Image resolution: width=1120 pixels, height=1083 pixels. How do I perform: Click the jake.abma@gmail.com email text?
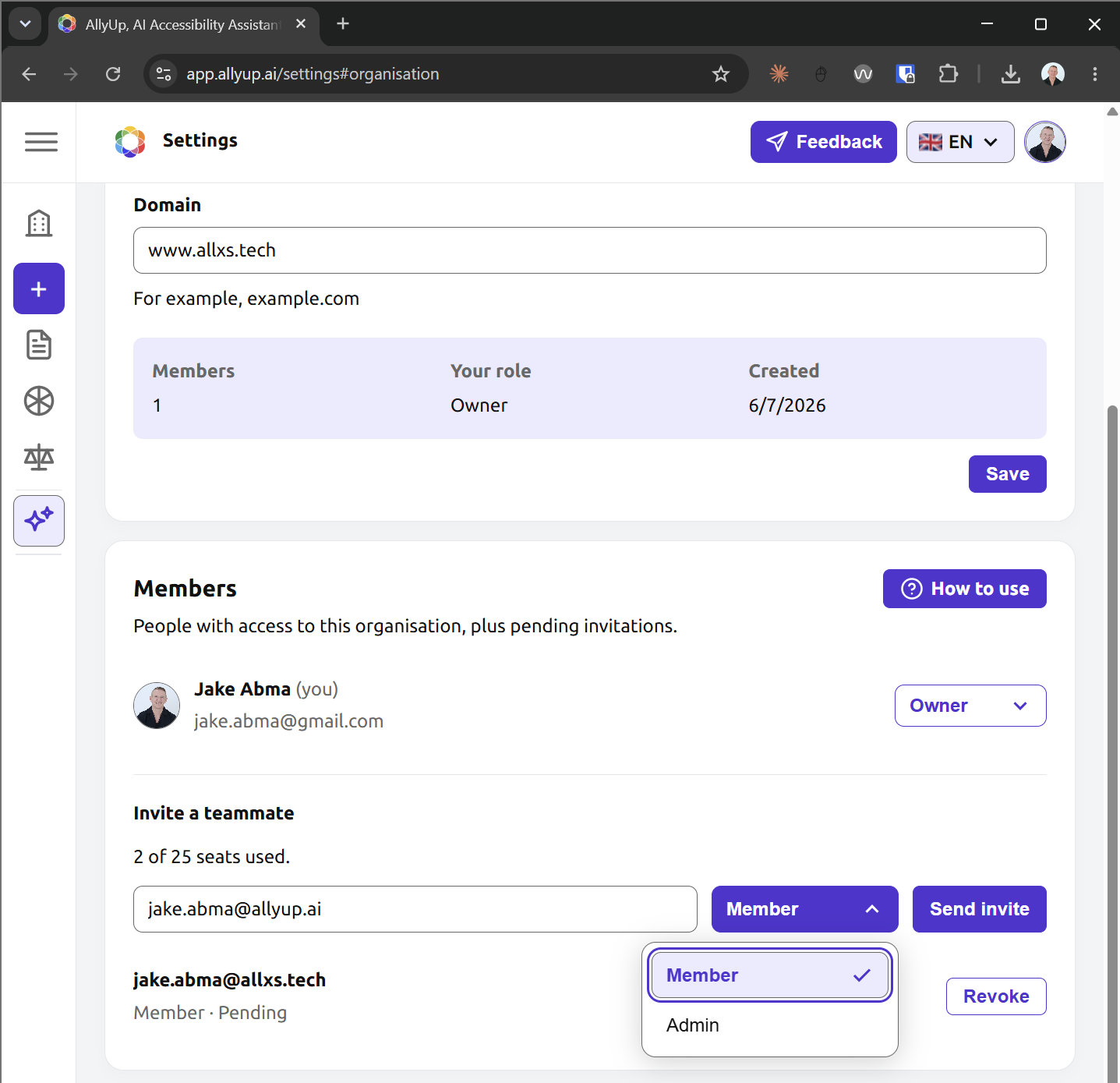click(288, 721)
